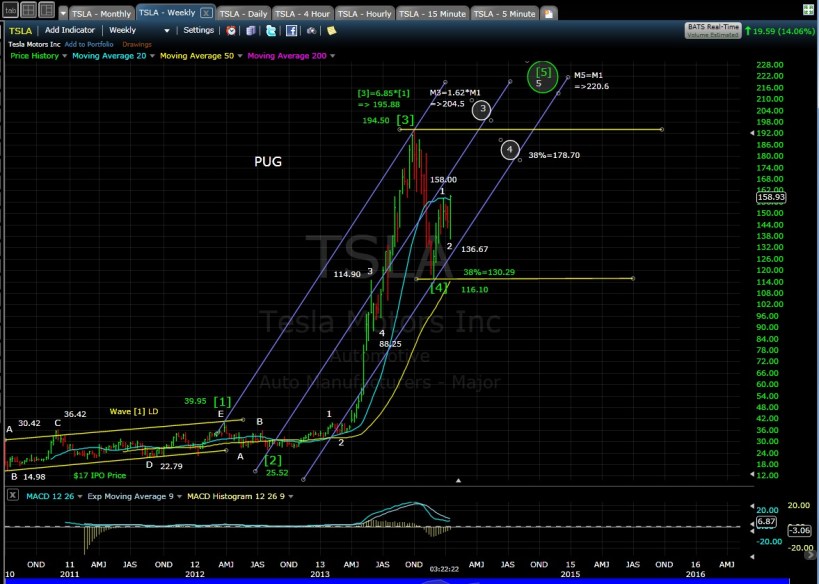Click the TSLA ticker symbol field
Image resolution: width=819 pixels, height=584 pixels.
point(20,31)
